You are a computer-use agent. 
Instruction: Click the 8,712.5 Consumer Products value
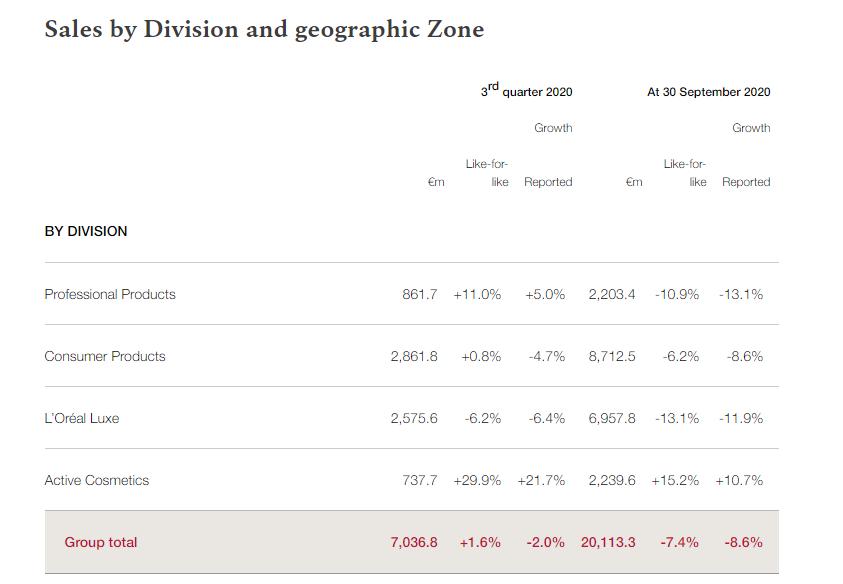[x=612, y=356]
